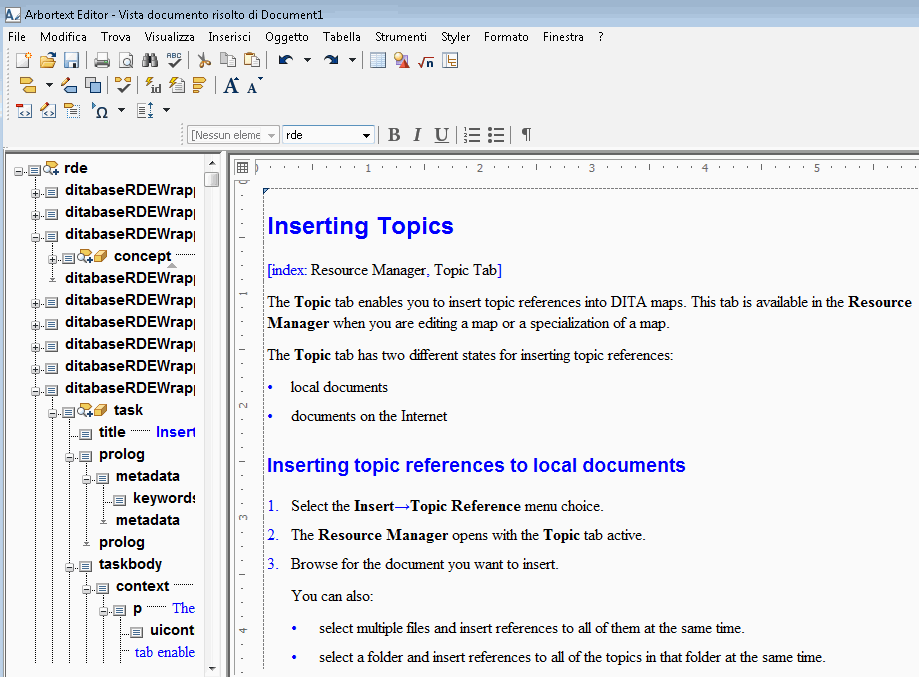The width and height of the screenshot is (919, 677).
Task: Open the 'rde' element combo box
Action: (x=328, y=135)
